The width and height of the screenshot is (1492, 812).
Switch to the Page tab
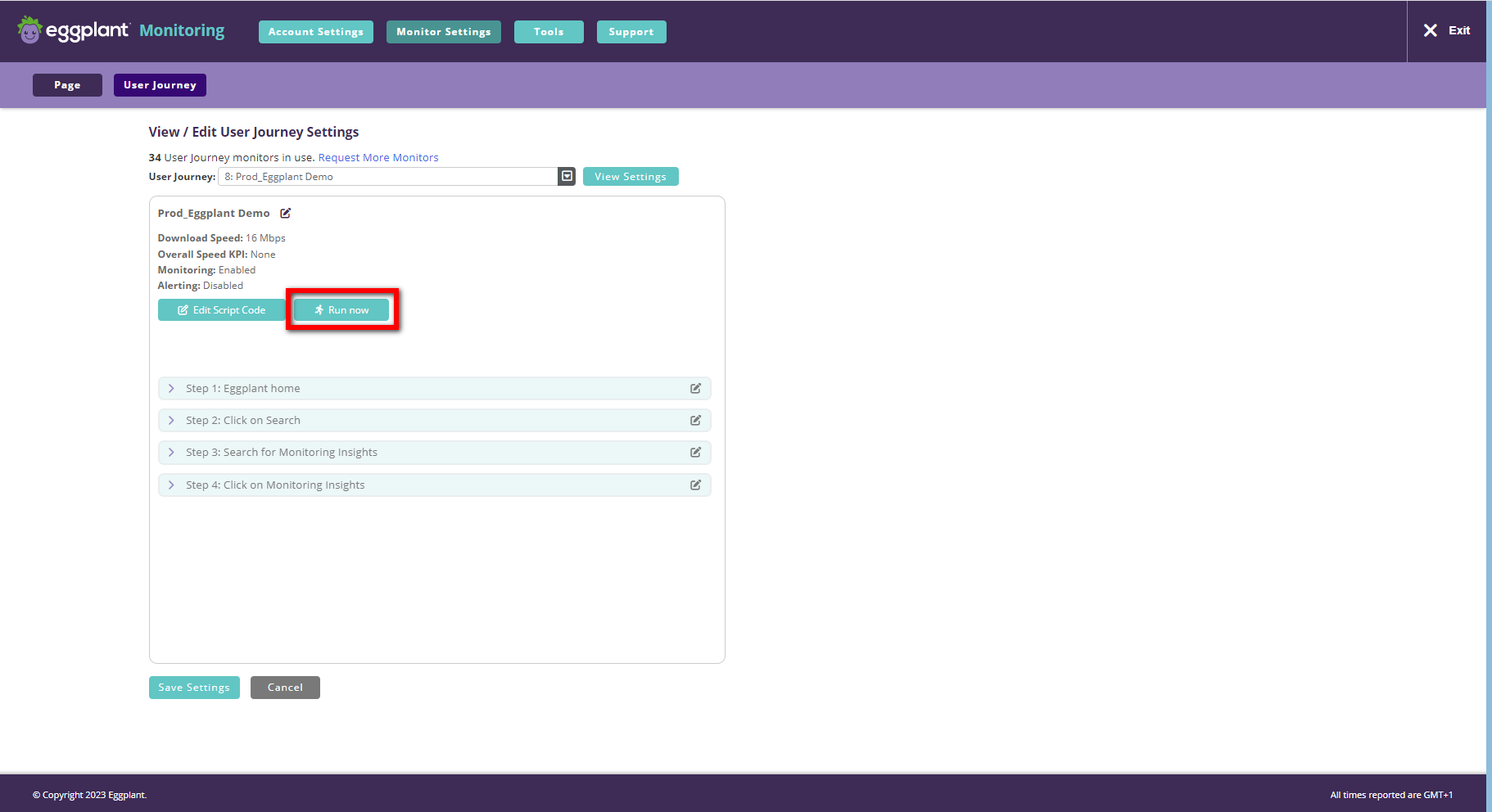tap(67, 85)
